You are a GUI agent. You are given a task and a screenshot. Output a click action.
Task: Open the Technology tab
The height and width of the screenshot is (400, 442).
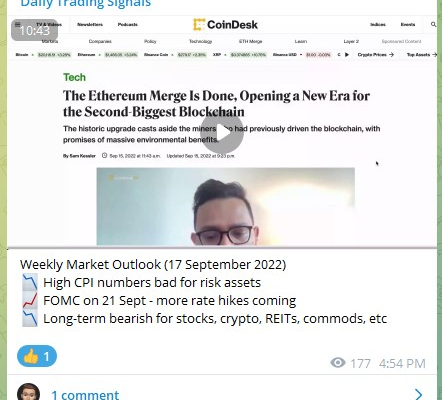point(200,41)
